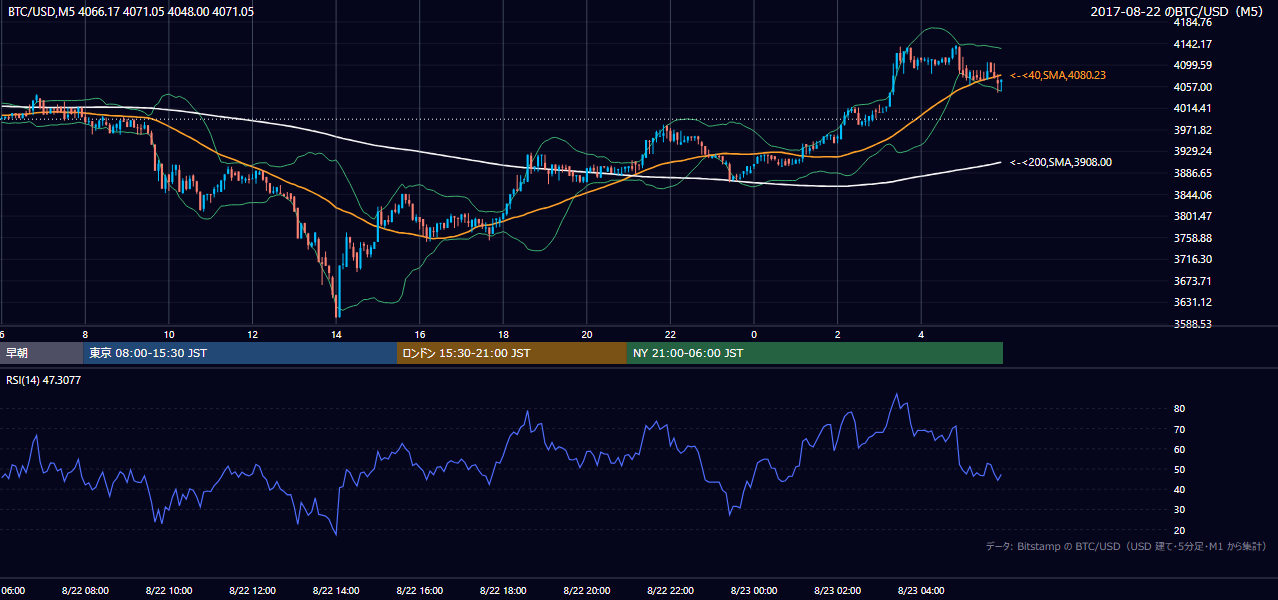Screen dimensions: 1278x600
Task: Click RSI axis level 50
Action: click(x=1179, y=469)
